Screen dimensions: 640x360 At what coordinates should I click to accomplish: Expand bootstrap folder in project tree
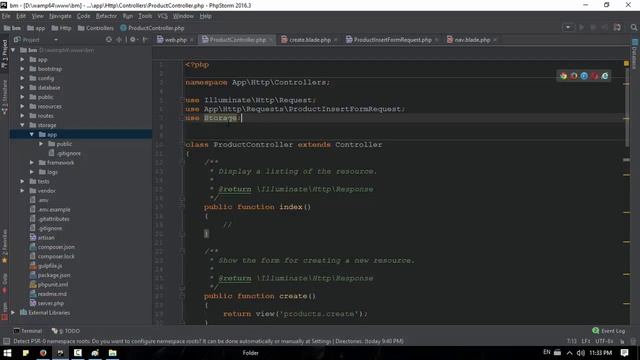pyautogui.click(x=22, y=69)
